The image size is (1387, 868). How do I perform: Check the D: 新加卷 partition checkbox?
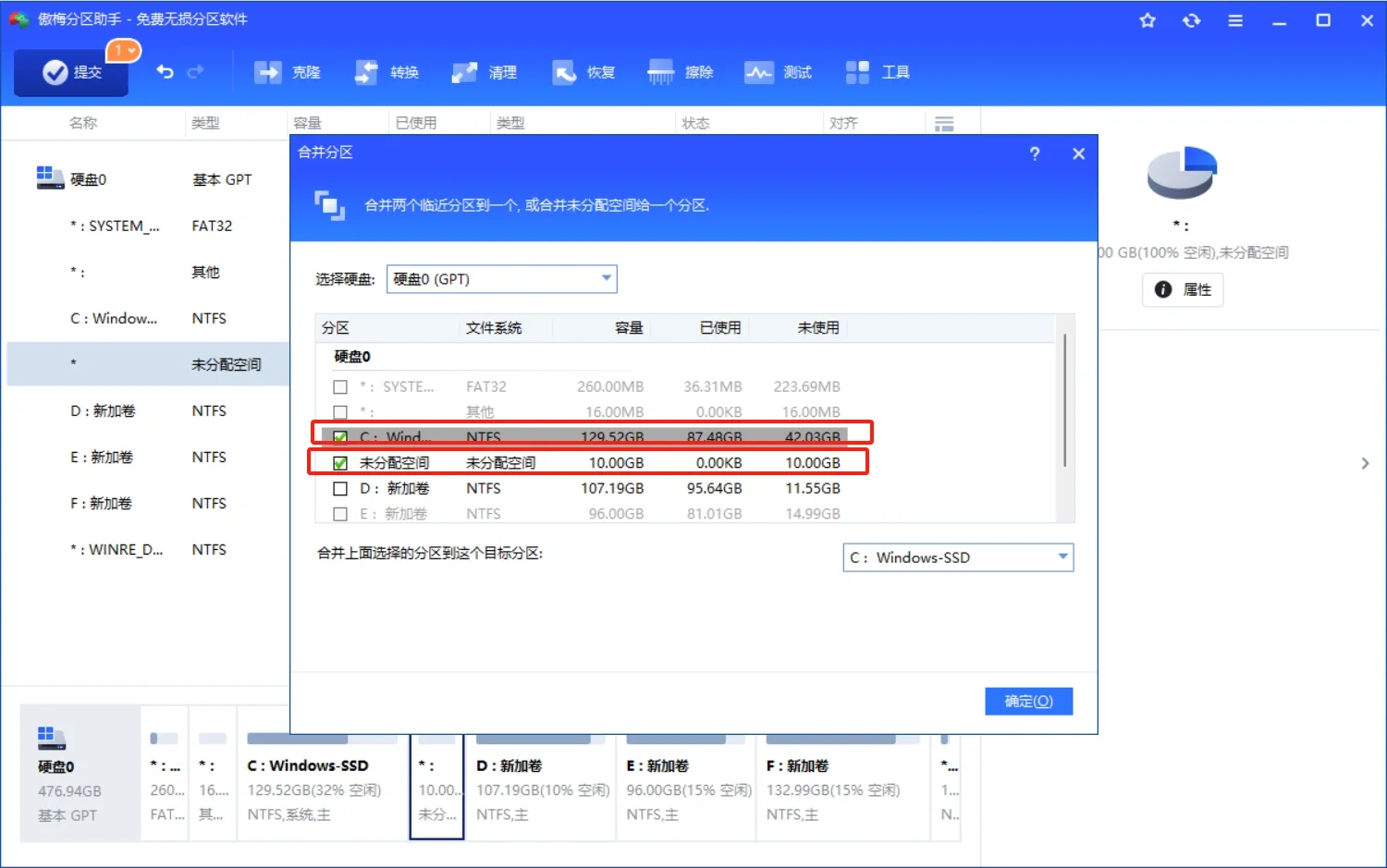pos(340,488)
